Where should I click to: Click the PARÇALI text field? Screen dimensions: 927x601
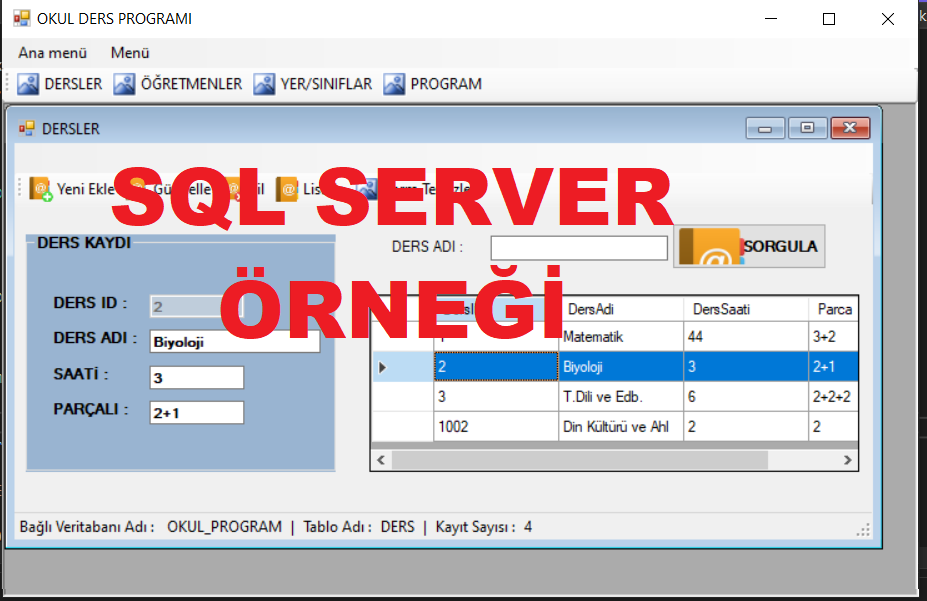pyautogui.click(x=196, y=412)
